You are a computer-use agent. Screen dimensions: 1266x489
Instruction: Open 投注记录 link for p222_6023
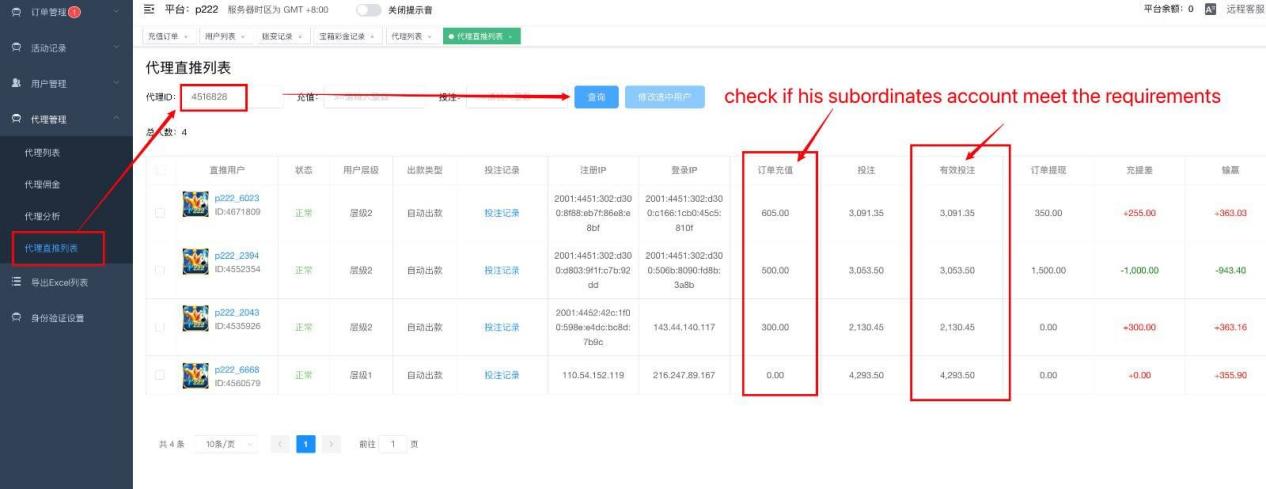click(502, 213)
